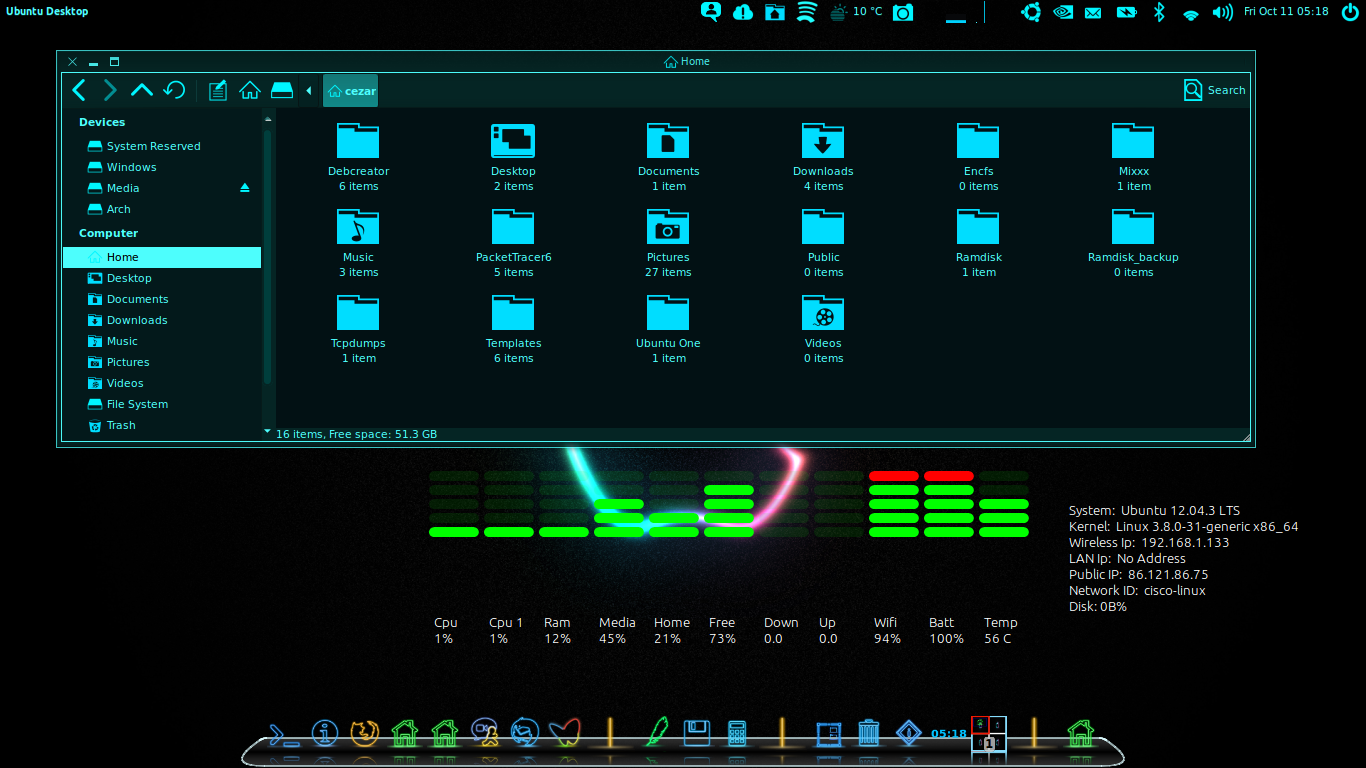Select Home in the sidebar
The width and height of the screenshot is (1366, 768).
(x=162, y=257)
